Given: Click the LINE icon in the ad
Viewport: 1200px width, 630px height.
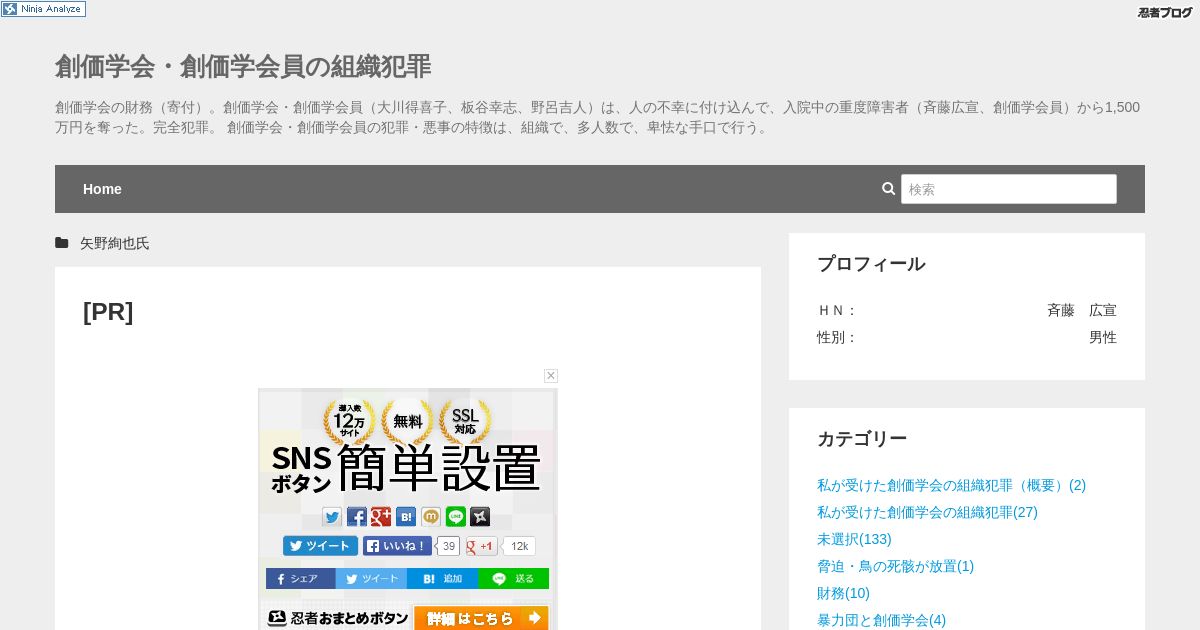Looking at the screenshot, I should [x=456, y=517].
